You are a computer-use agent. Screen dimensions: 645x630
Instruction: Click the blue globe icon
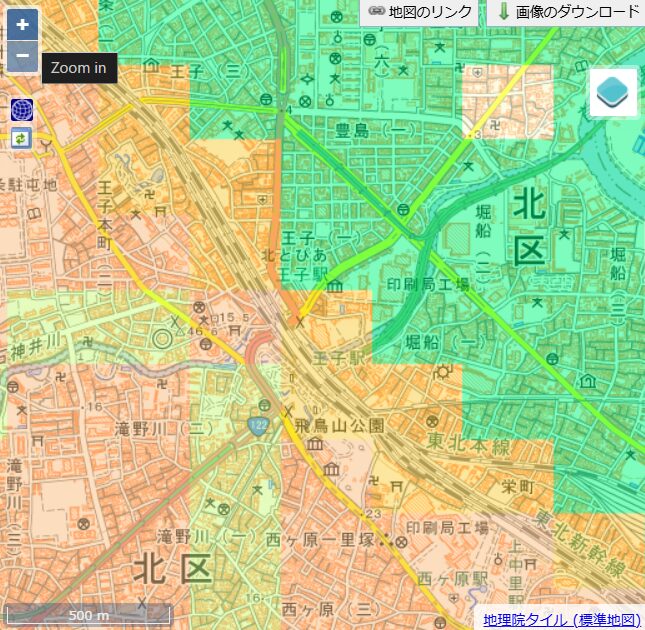point(22,110)
